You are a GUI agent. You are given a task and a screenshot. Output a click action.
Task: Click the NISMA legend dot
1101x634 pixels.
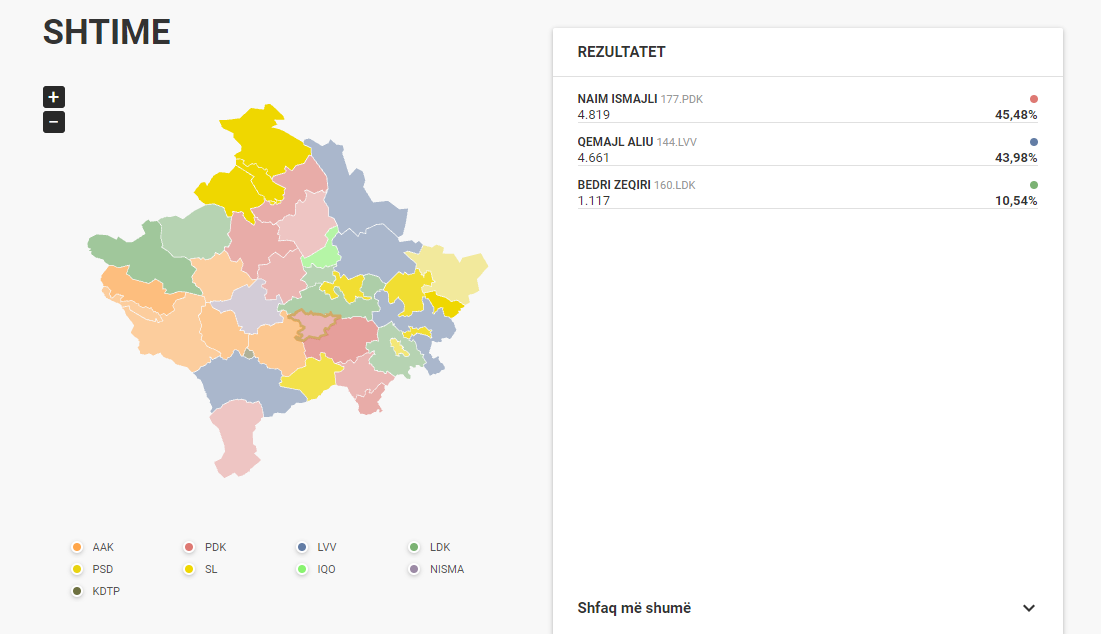click(414, 569)
